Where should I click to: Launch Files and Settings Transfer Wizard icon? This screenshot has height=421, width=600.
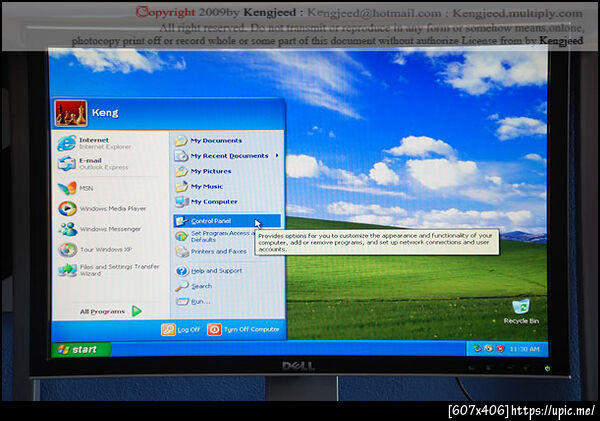click(68, 270)
